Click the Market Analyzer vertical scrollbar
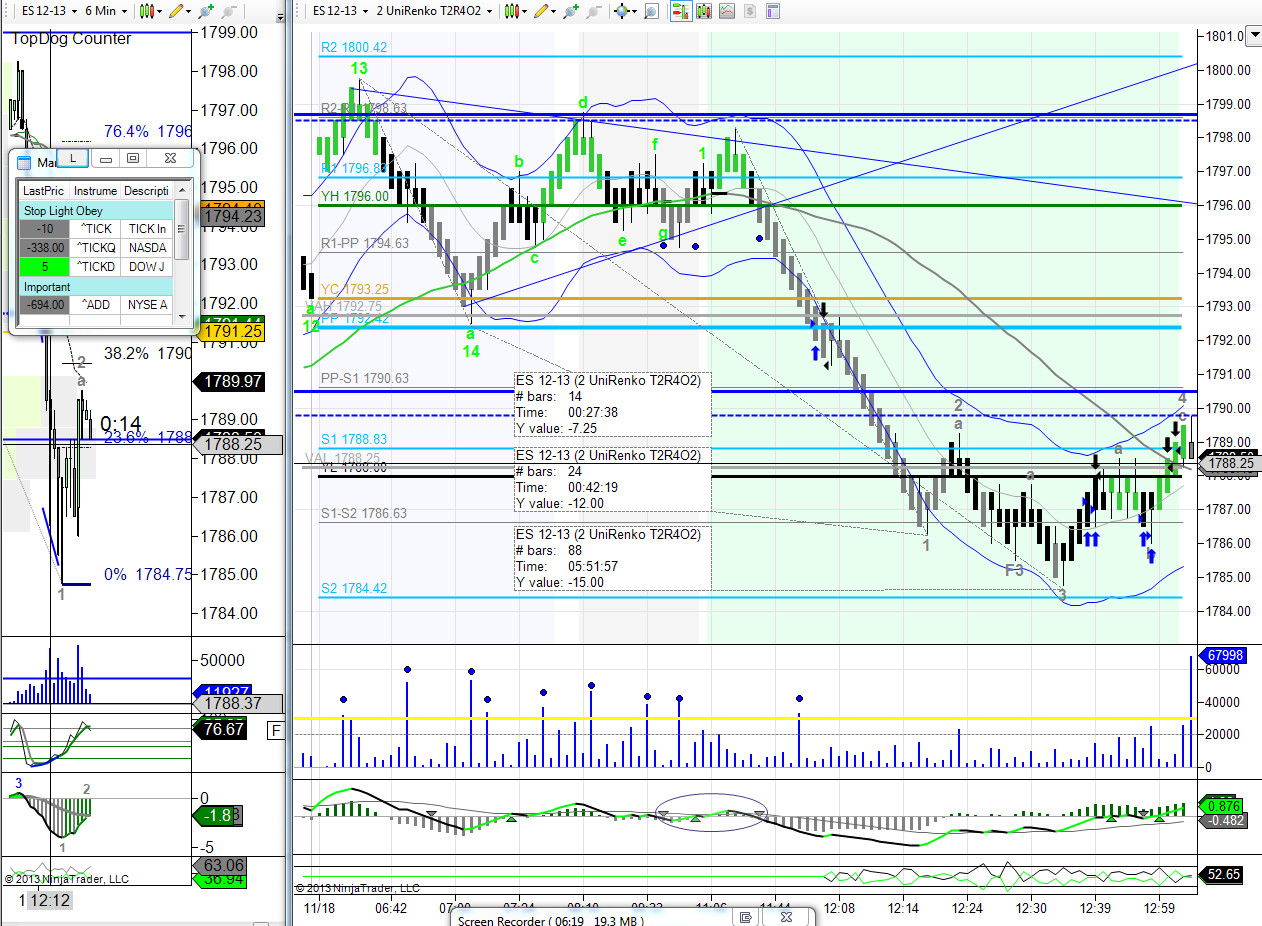This screenshot has height=926, width=1262. tap(182, 252)
